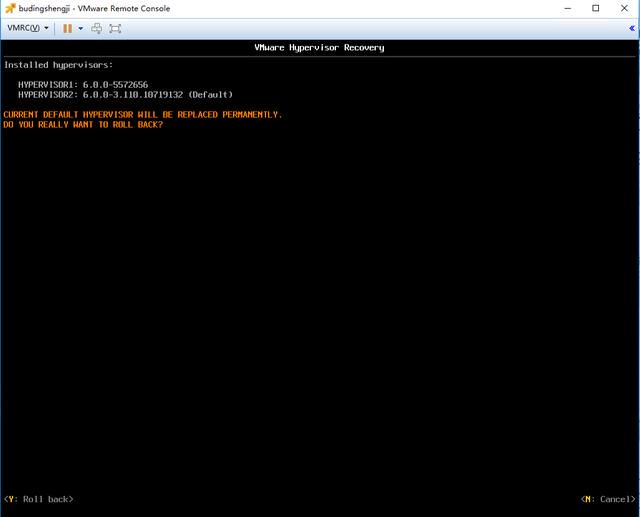Click the Y: Roll back option

click(39, 499)
